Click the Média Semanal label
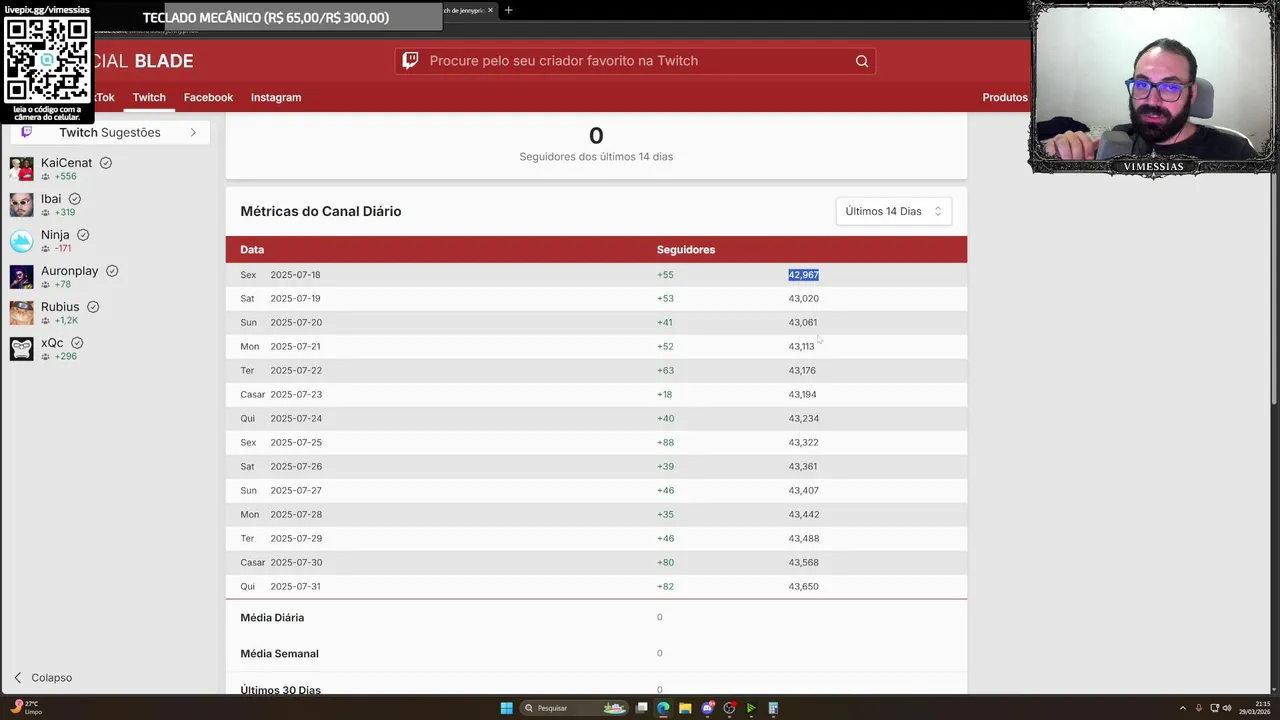Image resolution: width=1280 pixels, height=720 pixels. (279, 654)
